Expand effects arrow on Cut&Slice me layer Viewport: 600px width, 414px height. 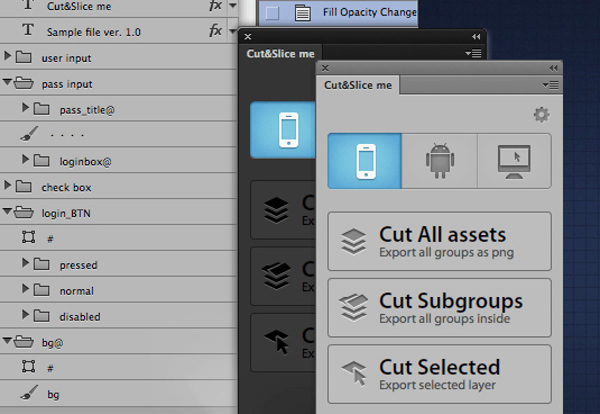[x=232, y=5]
